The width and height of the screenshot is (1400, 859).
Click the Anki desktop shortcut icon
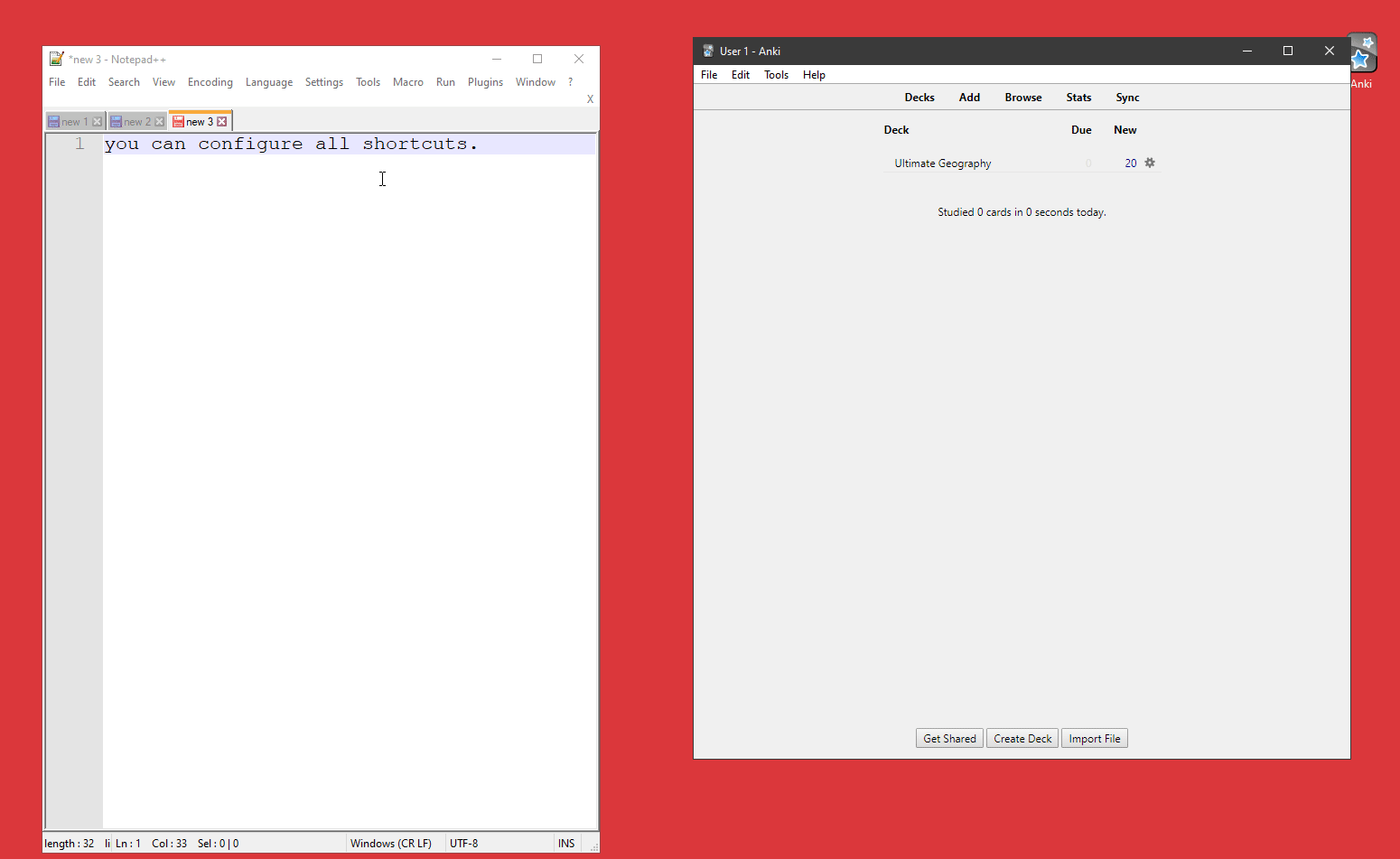tap(1361, 56)
